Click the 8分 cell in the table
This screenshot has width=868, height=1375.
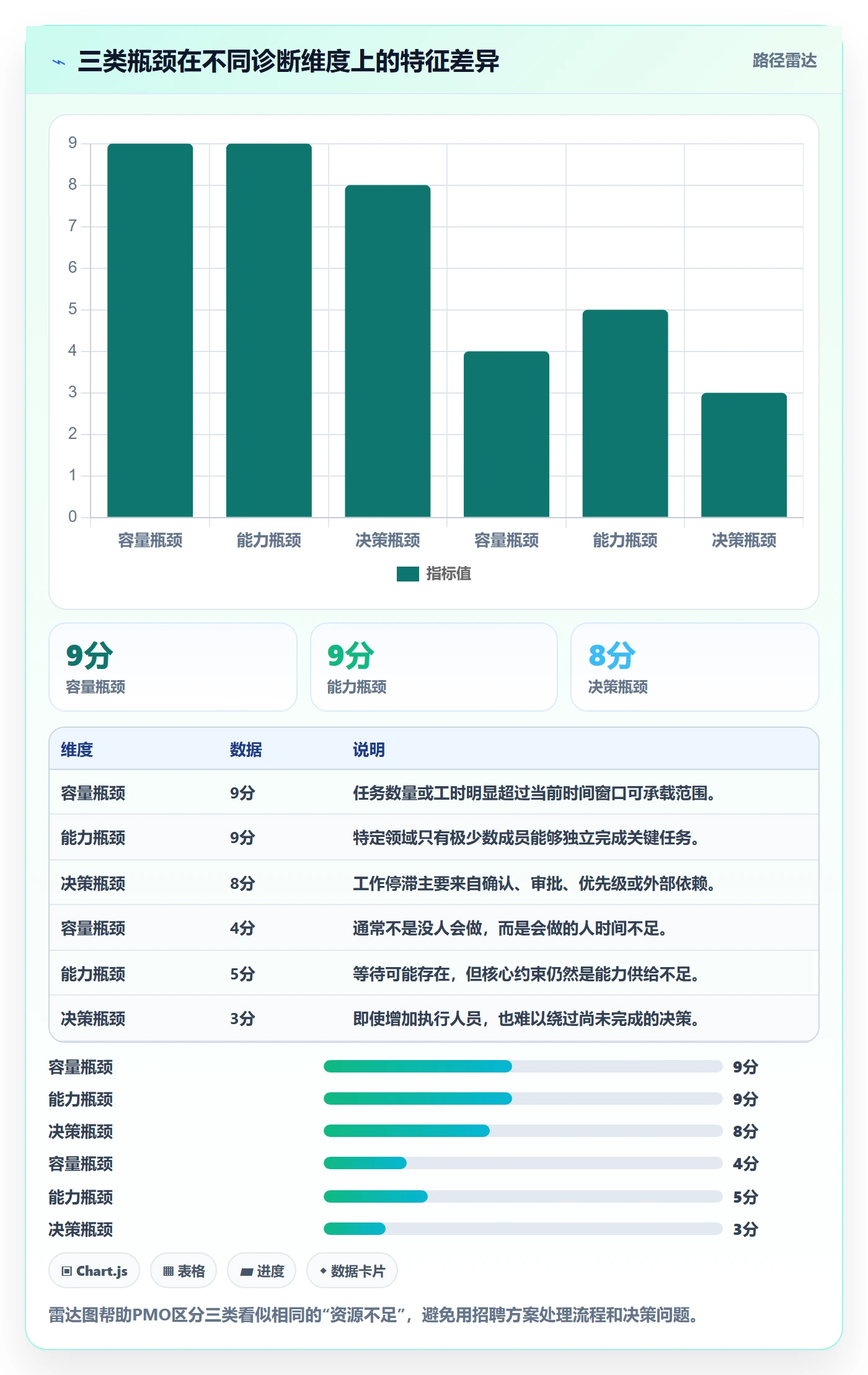(242, 883)
